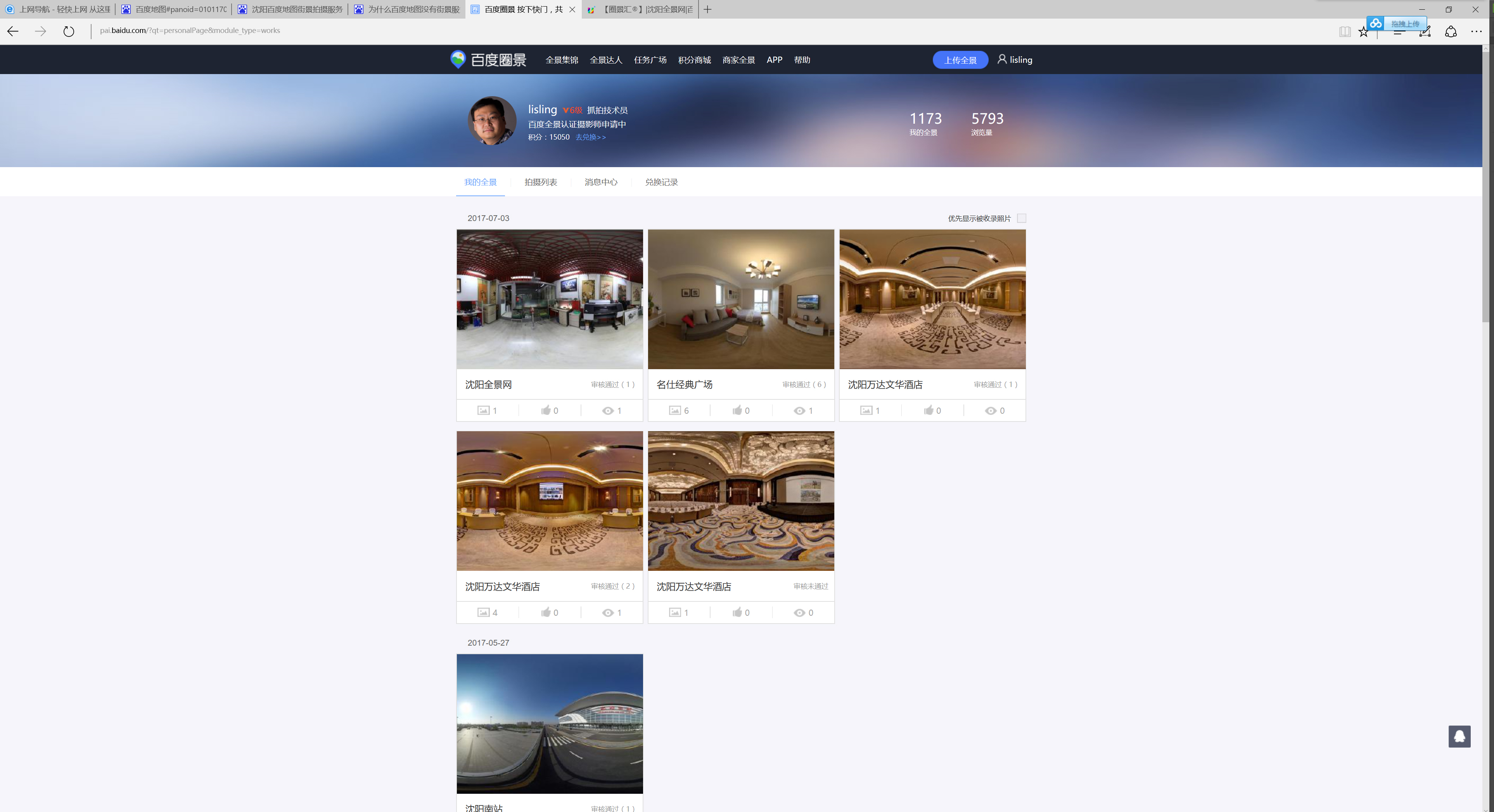This screenshot has width=1494, height=812.
Task: Click the QQ chat floating icon
Action: point(1459,736)
